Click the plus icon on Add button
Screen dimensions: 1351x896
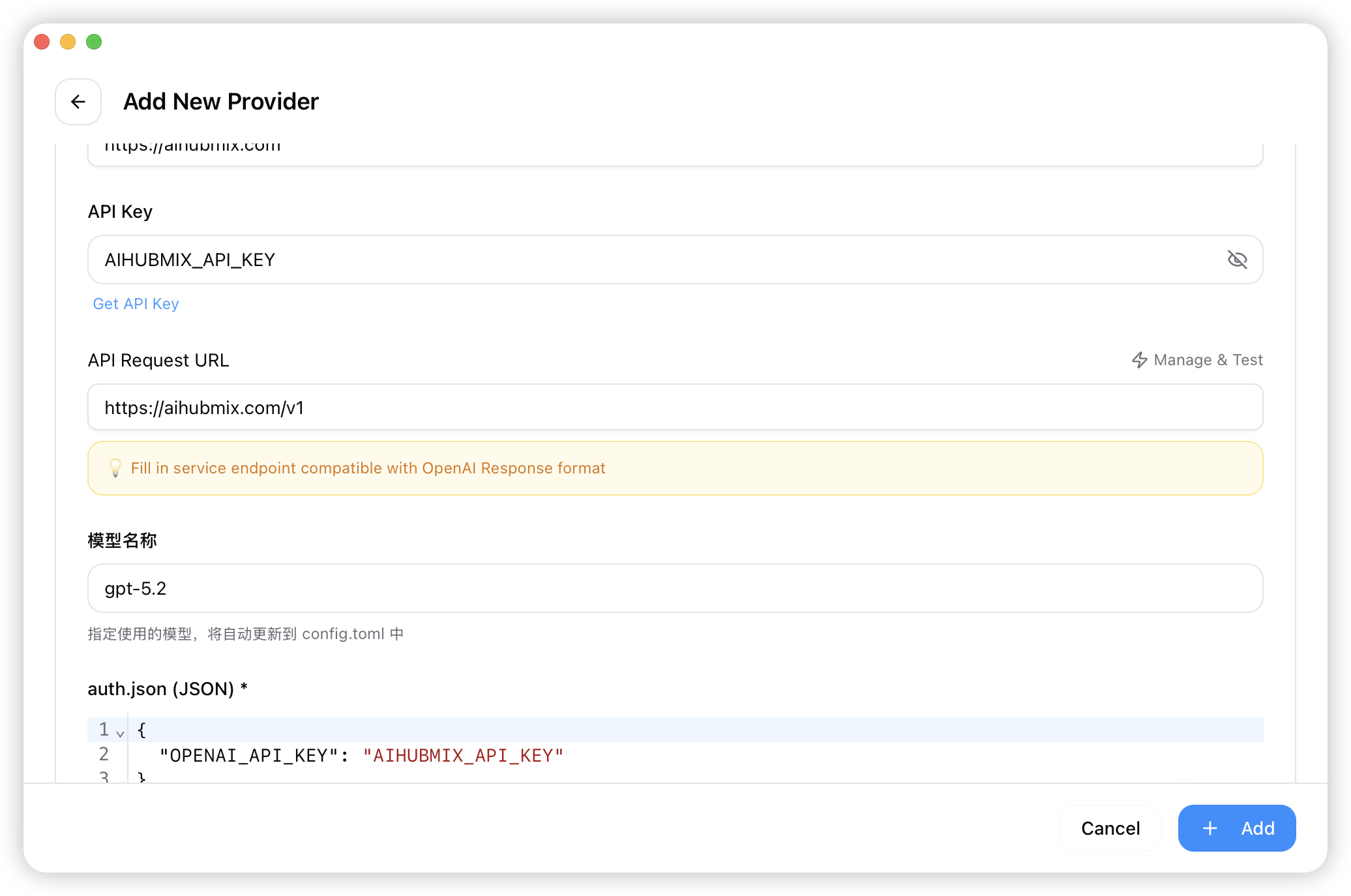[1210, 828]
